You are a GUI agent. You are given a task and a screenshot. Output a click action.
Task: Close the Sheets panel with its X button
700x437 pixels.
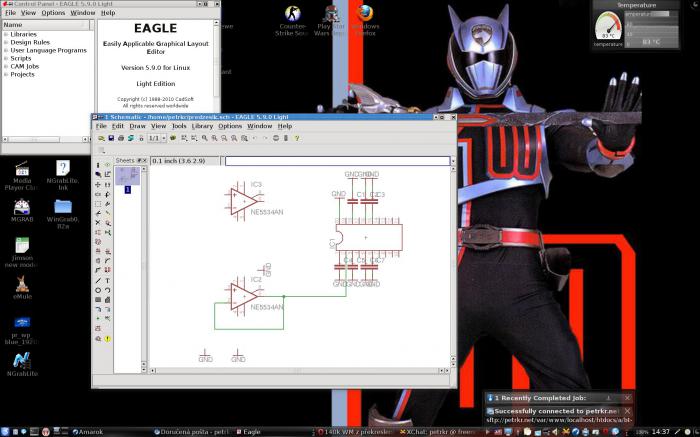point(145,161)
